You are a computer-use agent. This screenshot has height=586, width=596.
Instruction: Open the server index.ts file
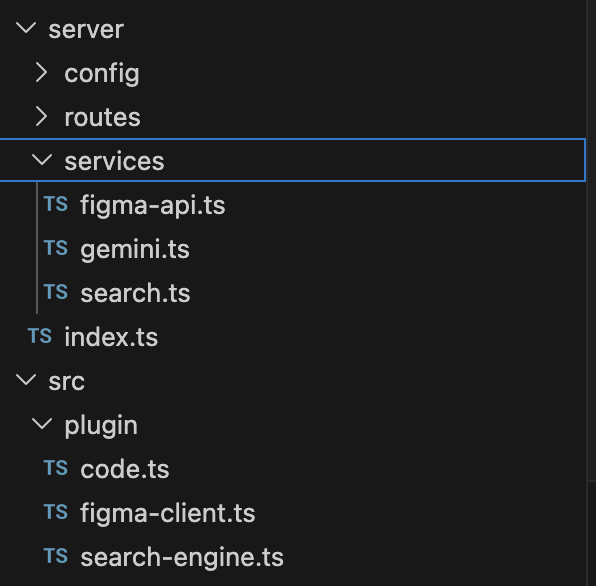coord(111,337)
